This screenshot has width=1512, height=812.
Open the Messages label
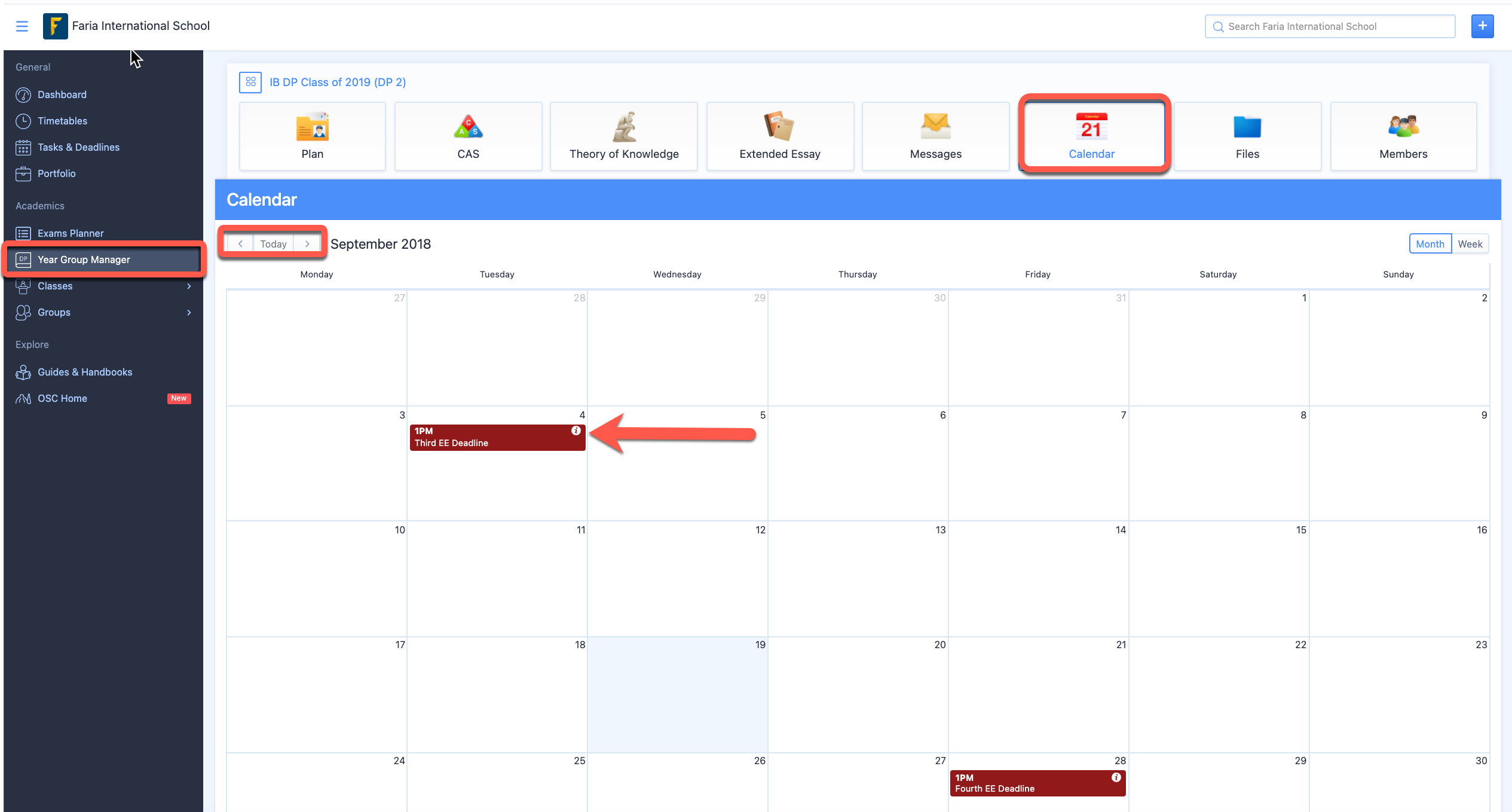tap(935, 154)
